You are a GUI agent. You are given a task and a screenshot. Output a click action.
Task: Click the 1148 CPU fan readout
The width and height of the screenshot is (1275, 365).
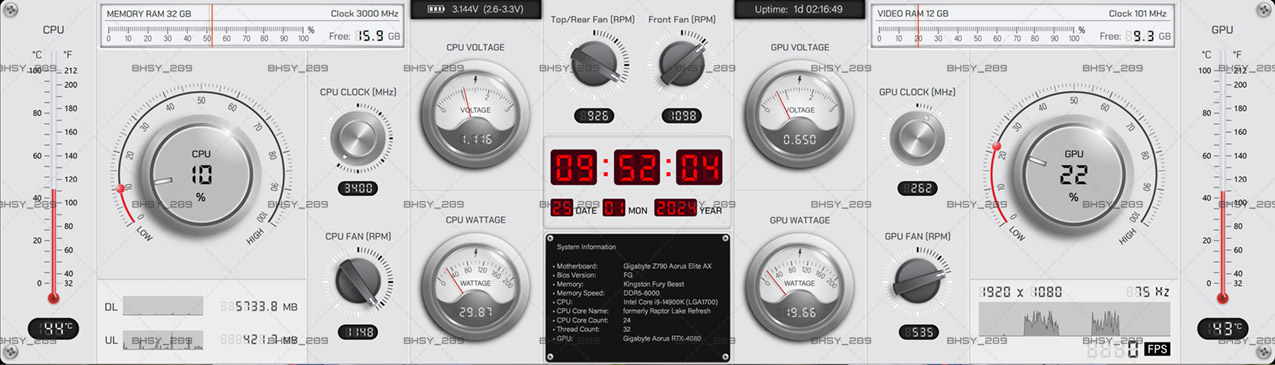coord(357,332)
